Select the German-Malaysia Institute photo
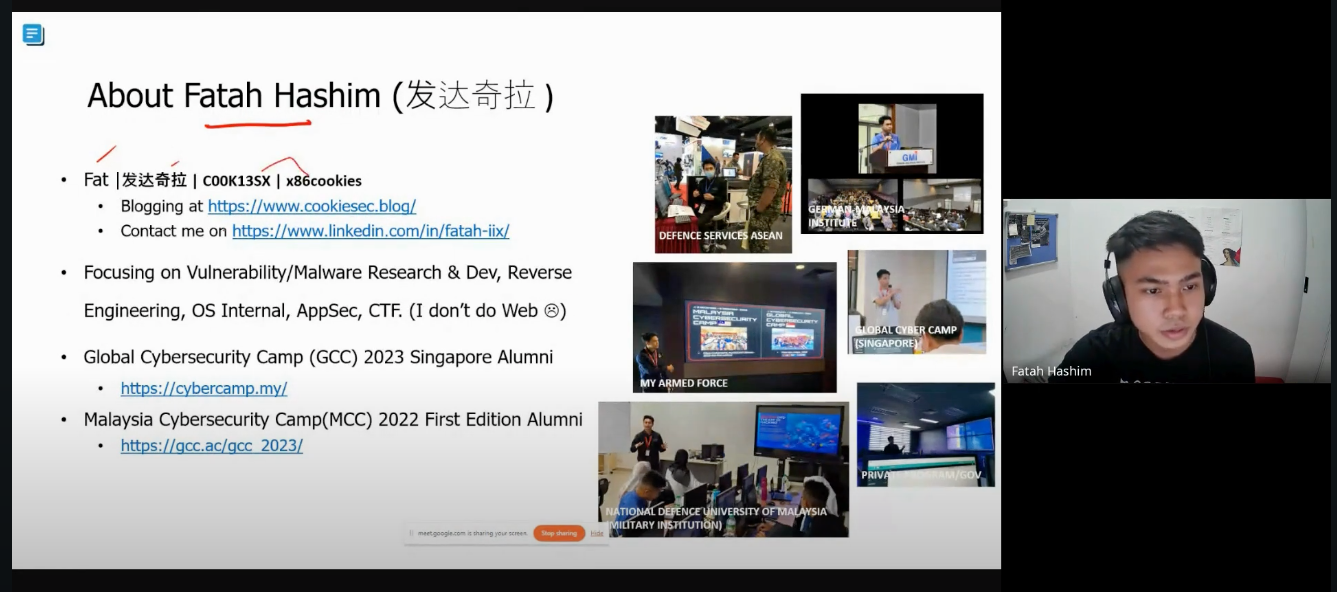The width and height of the screenshot is (1337, 592). coord(891,162)
